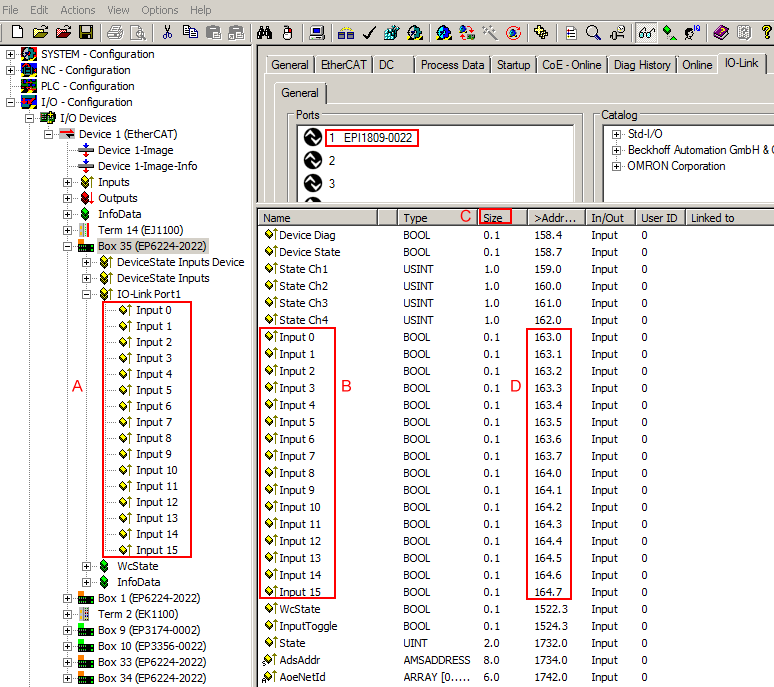This screenshot has height=687, width=774.
Task: Click the Generate Mappings icon
Action: coord(346,33)
